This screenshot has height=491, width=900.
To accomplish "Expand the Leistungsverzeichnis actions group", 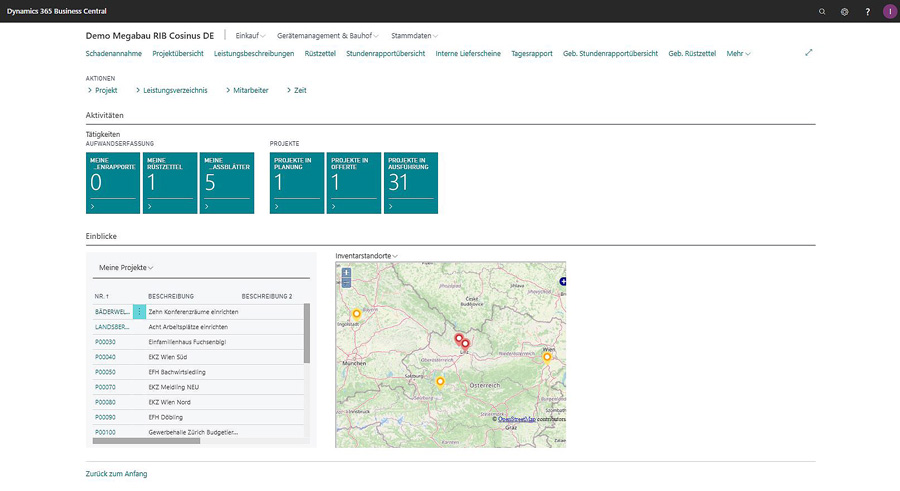I will (172, 90).
